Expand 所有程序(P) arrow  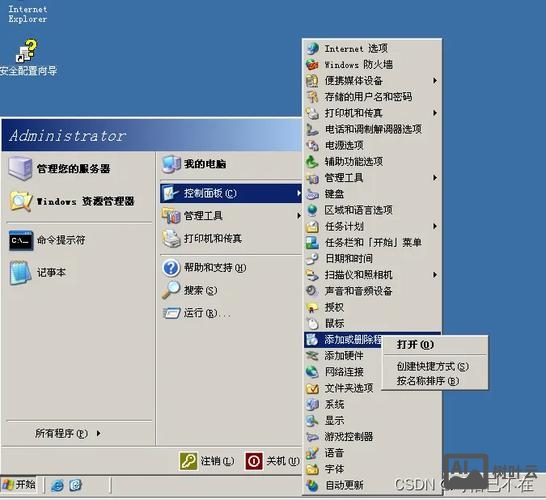click(99, 433)
